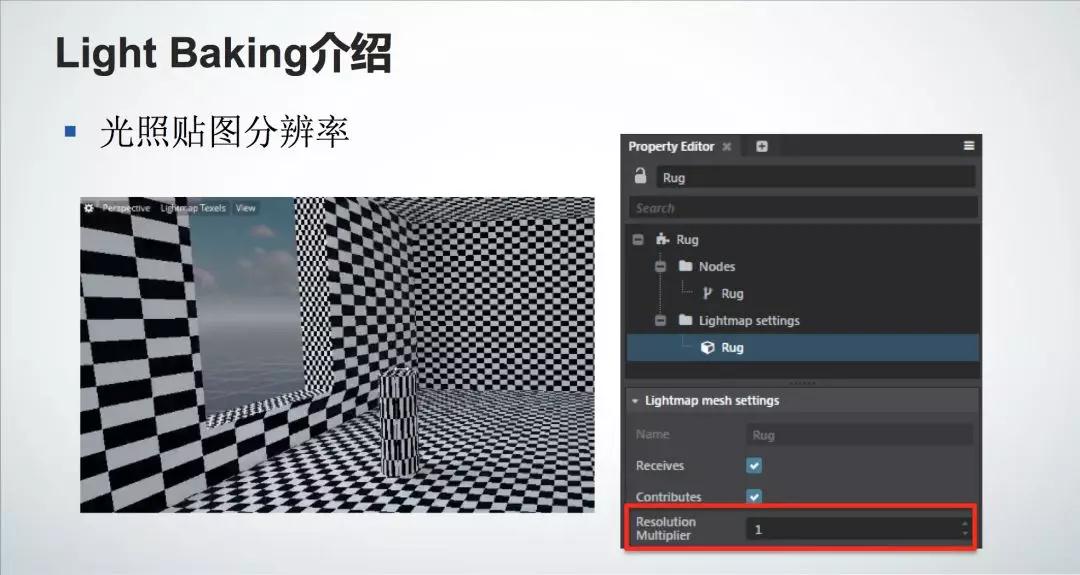Open the panel hamburger options menu
The width and height of the screenshot is (1080, 575).
click(x=968, y=146)
